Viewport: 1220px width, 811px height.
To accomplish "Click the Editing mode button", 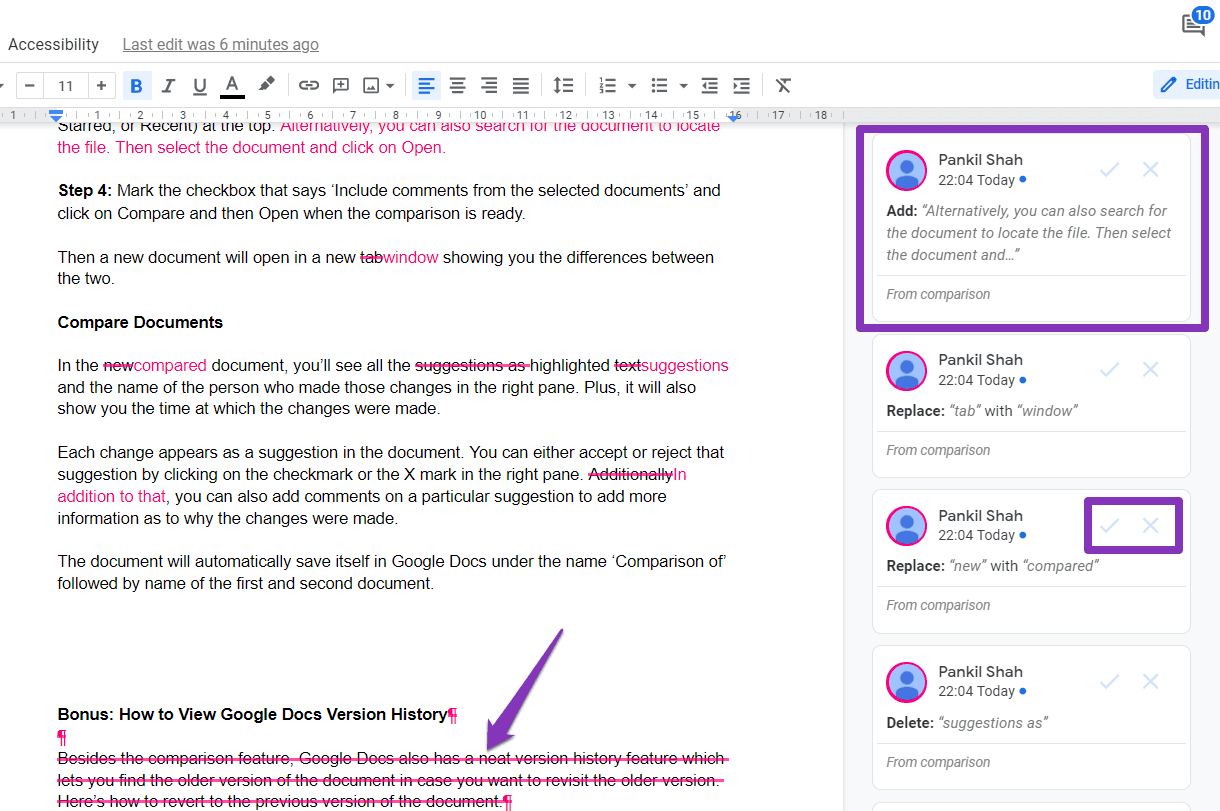I will tap(1188, 85).
